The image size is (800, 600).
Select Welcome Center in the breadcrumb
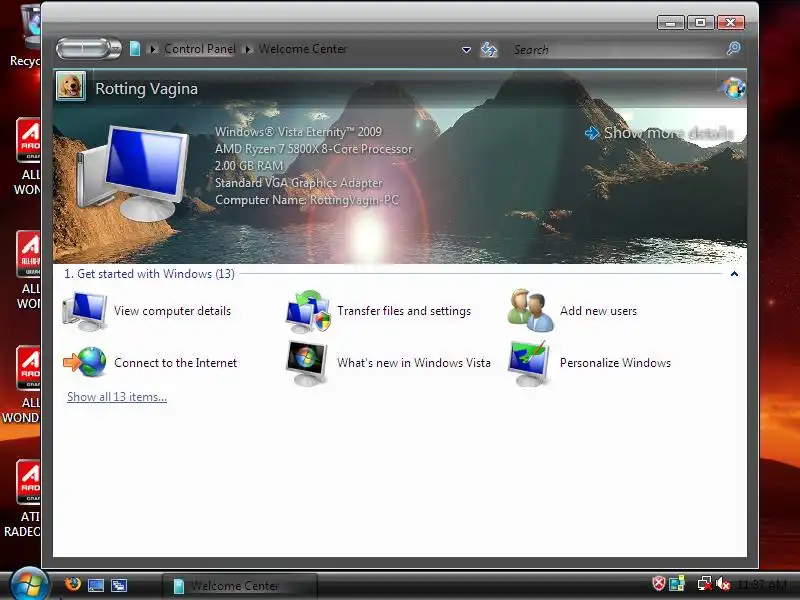(x=303, y=49)
